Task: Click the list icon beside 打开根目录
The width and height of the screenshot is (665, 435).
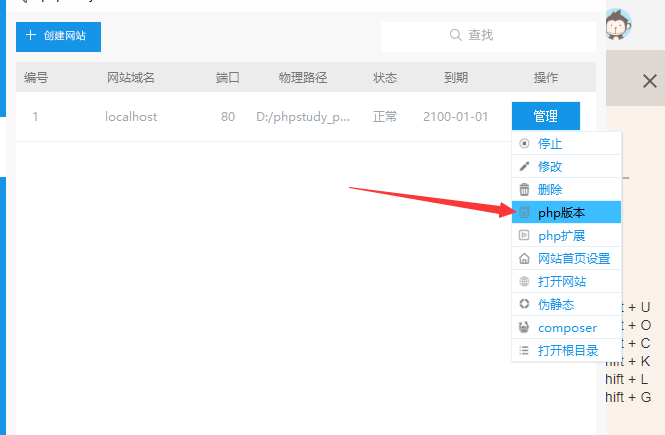Action: coord(524,350)
